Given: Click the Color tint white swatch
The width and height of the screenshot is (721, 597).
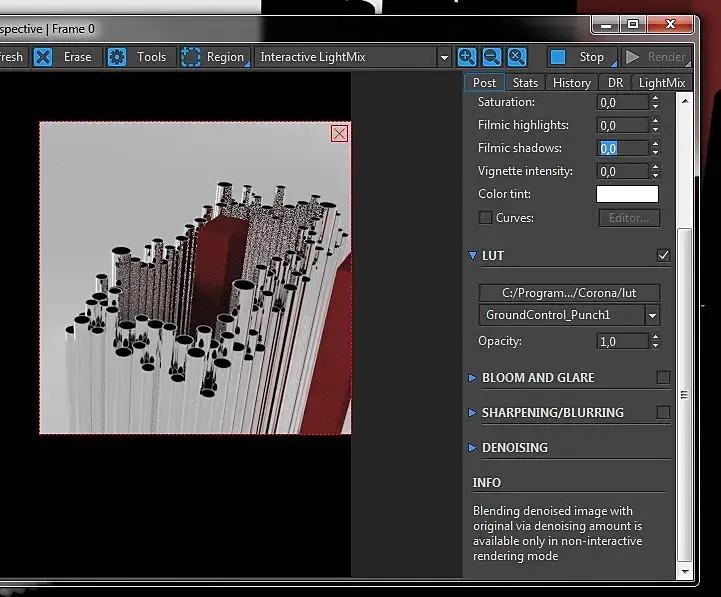Looking at the screenshot, I should click(x=627, y=194).
